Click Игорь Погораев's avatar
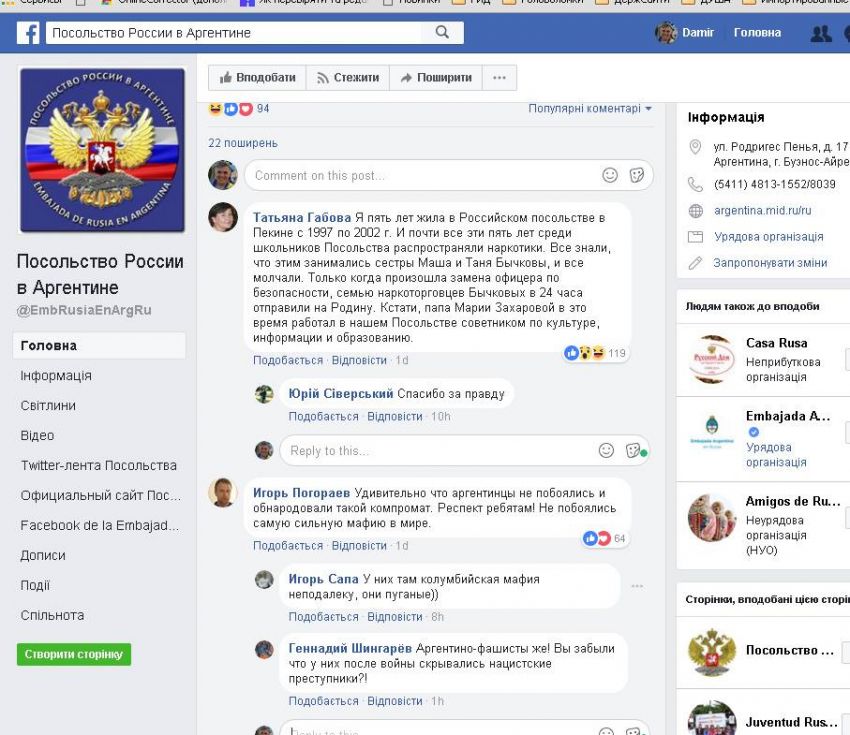 [223, 493]
